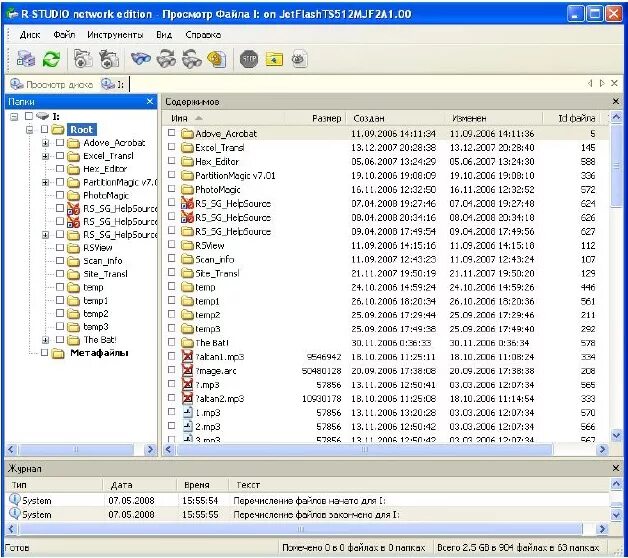Sort by the Создан column header
Image resolution: width=628 pixels, height=558 pixels.
coord(369,119)
